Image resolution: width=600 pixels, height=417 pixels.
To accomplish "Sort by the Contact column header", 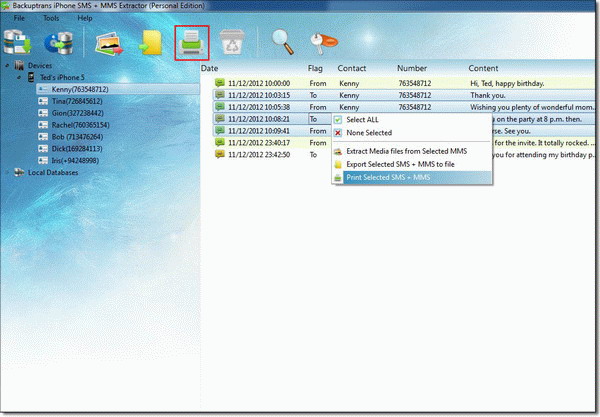I will pyautogui.click(x=351, y=68).
